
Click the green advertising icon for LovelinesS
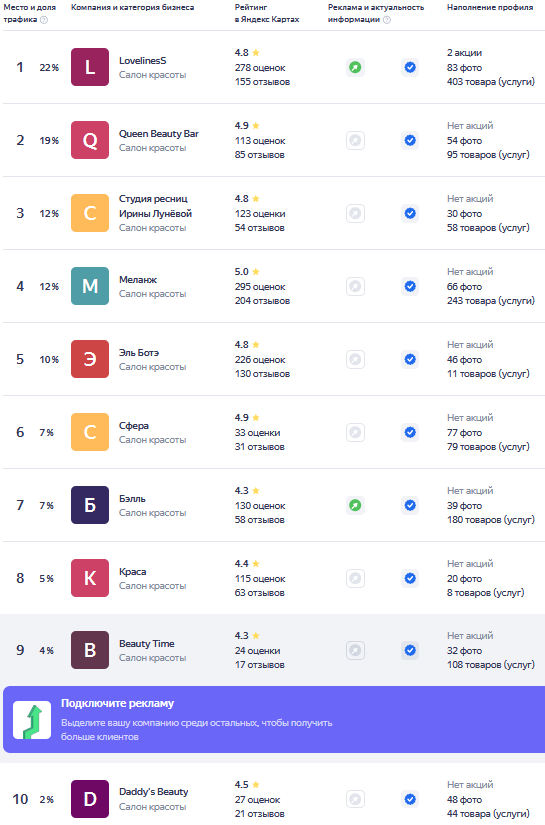[355, 67]
